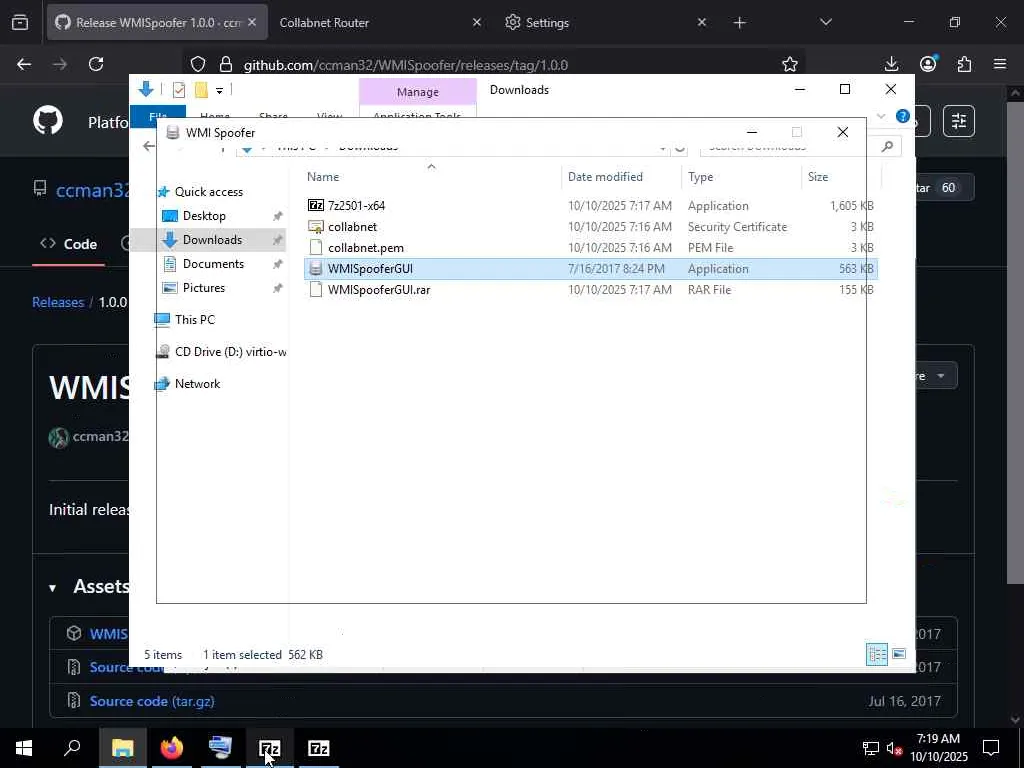
Task: Open the Windows Start menu
Action: pos(24,748)
